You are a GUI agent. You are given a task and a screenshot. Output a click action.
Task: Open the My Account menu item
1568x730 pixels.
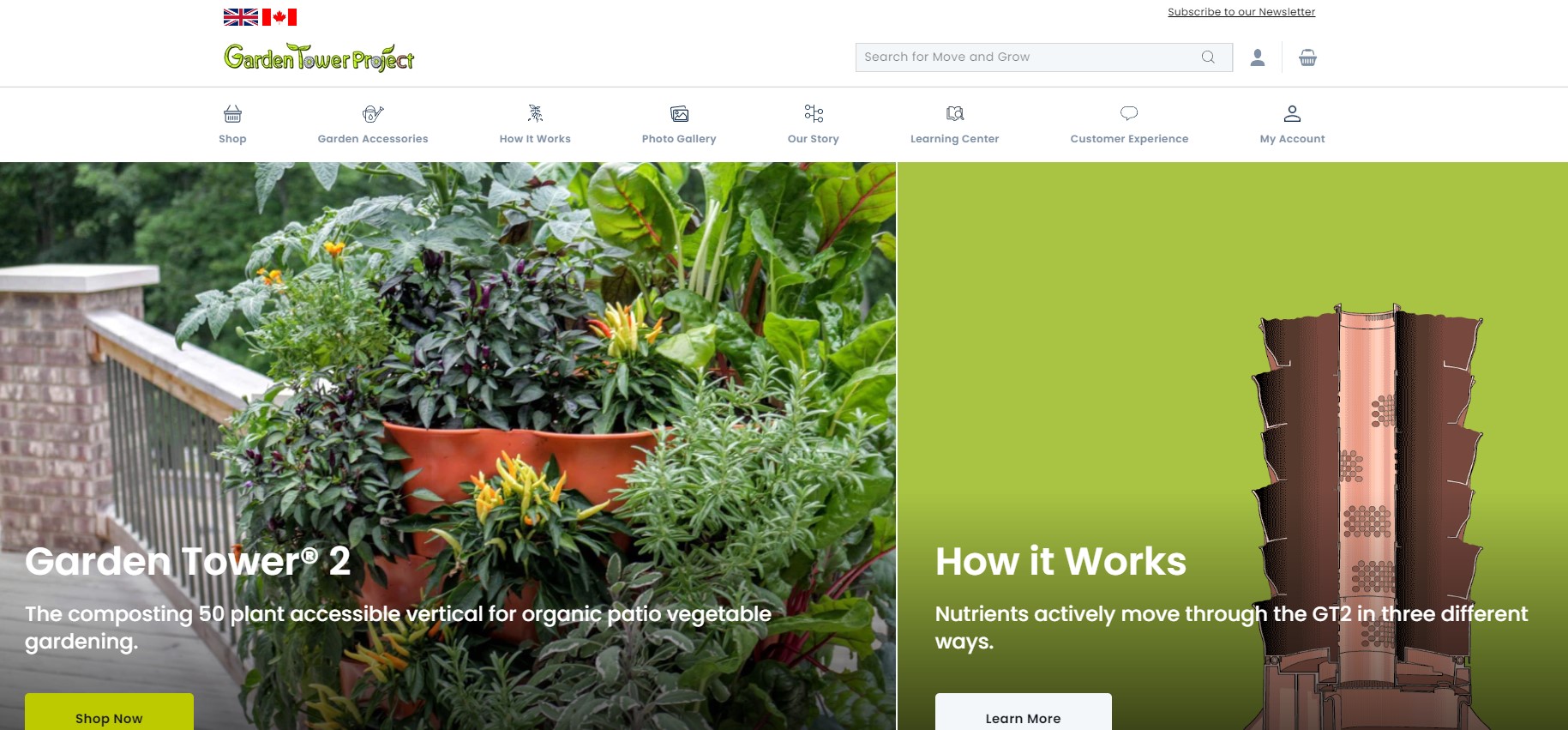[x=1292, y=124]
